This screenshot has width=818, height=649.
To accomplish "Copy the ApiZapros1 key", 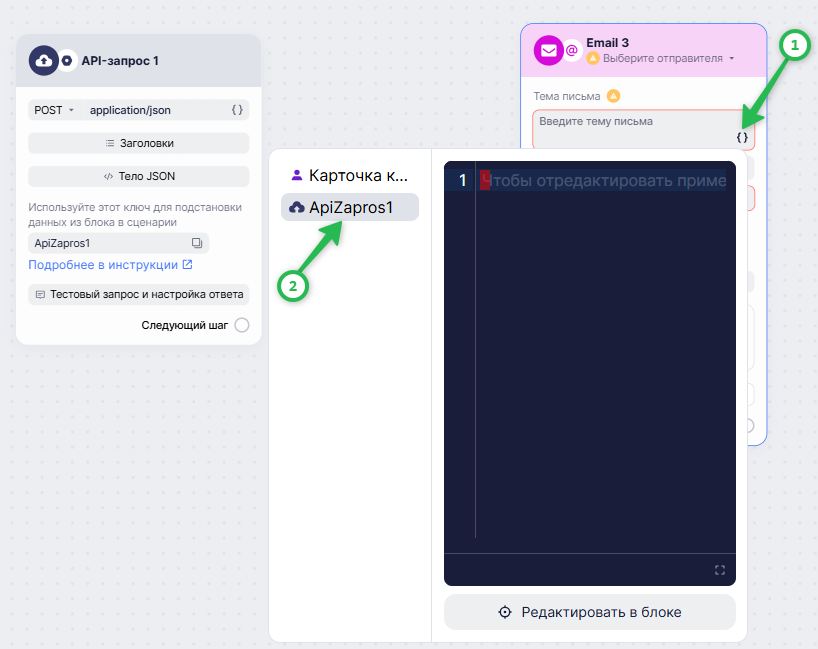I will (197, 243).
